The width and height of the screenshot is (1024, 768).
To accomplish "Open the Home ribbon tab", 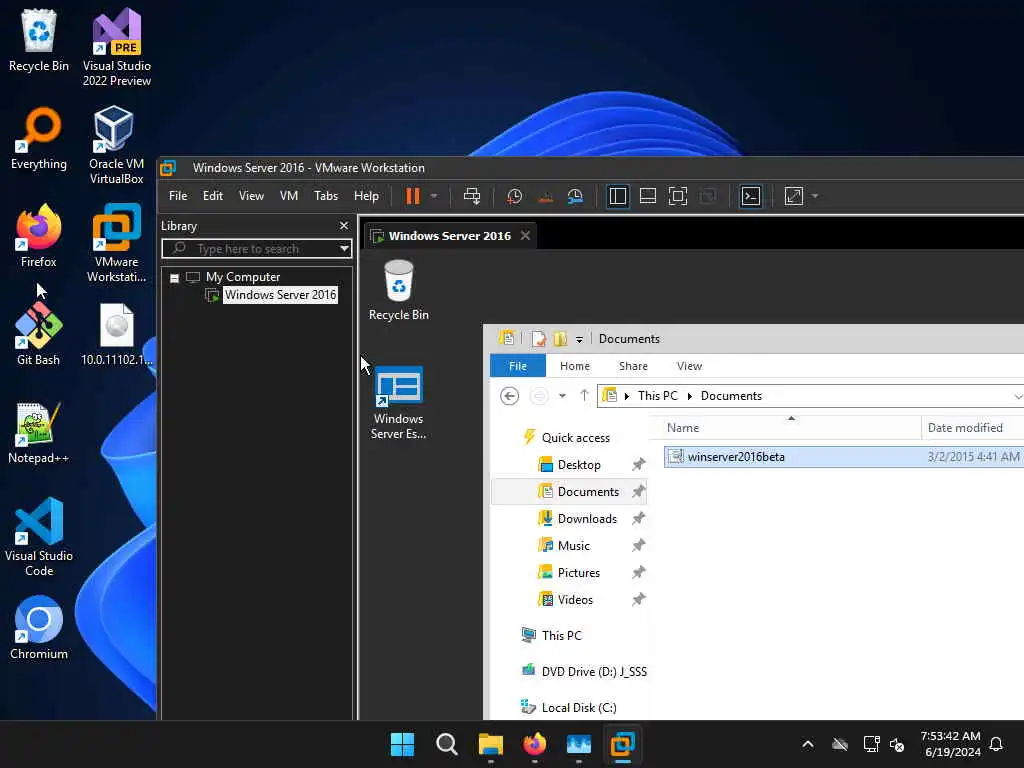I will pos(575,366).
